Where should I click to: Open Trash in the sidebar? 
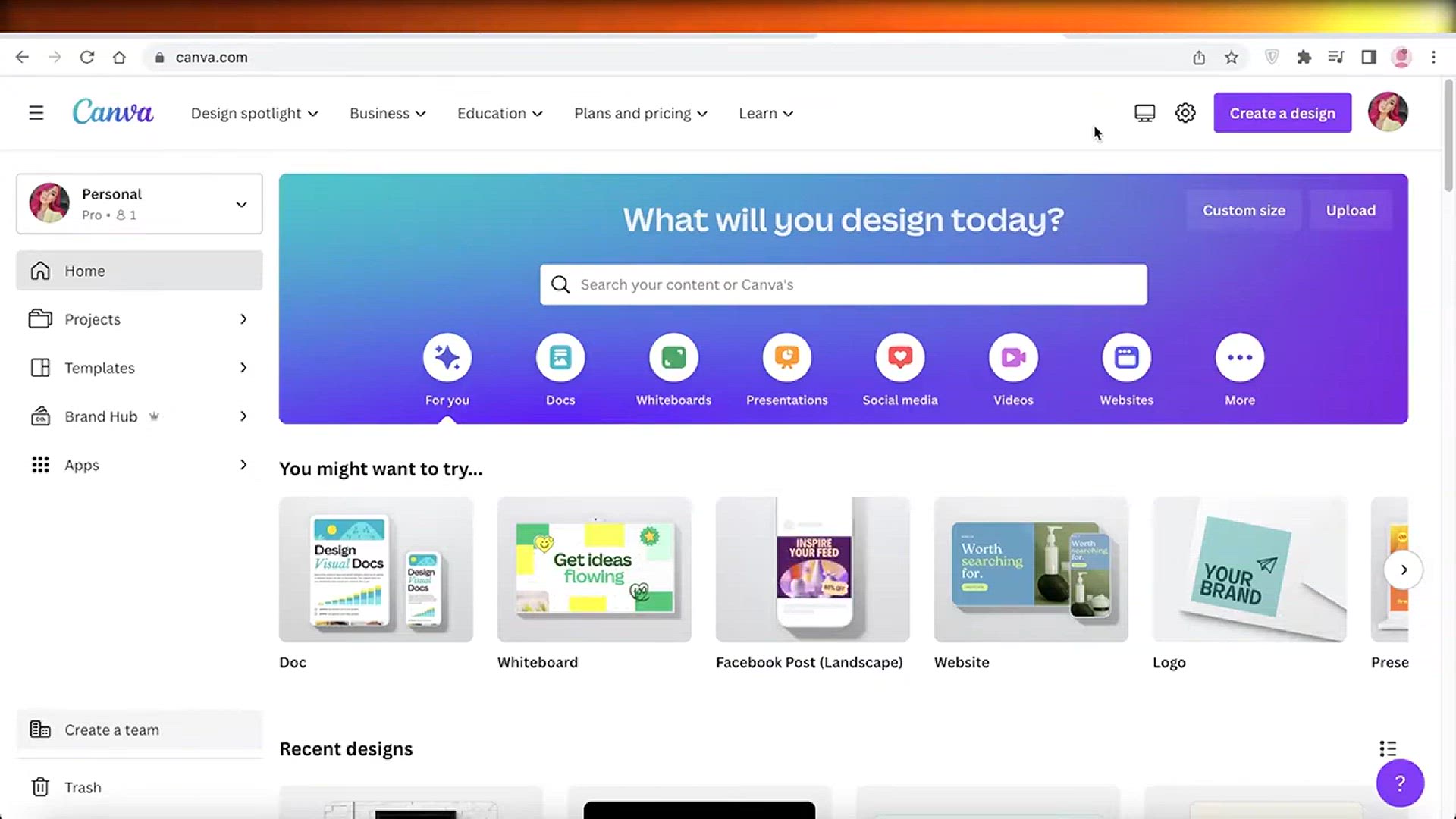pyautogui.click(x=140, y=787)
